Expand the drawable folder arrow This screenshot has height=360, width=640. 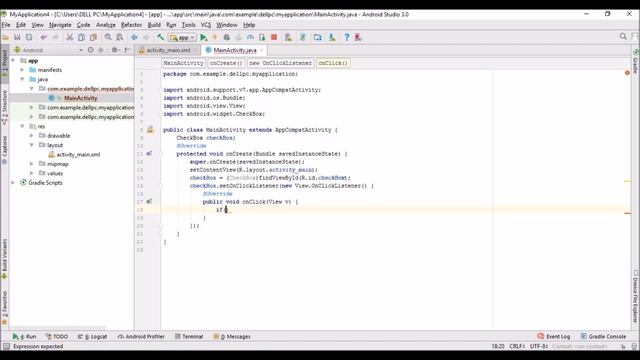coord(32,136)
